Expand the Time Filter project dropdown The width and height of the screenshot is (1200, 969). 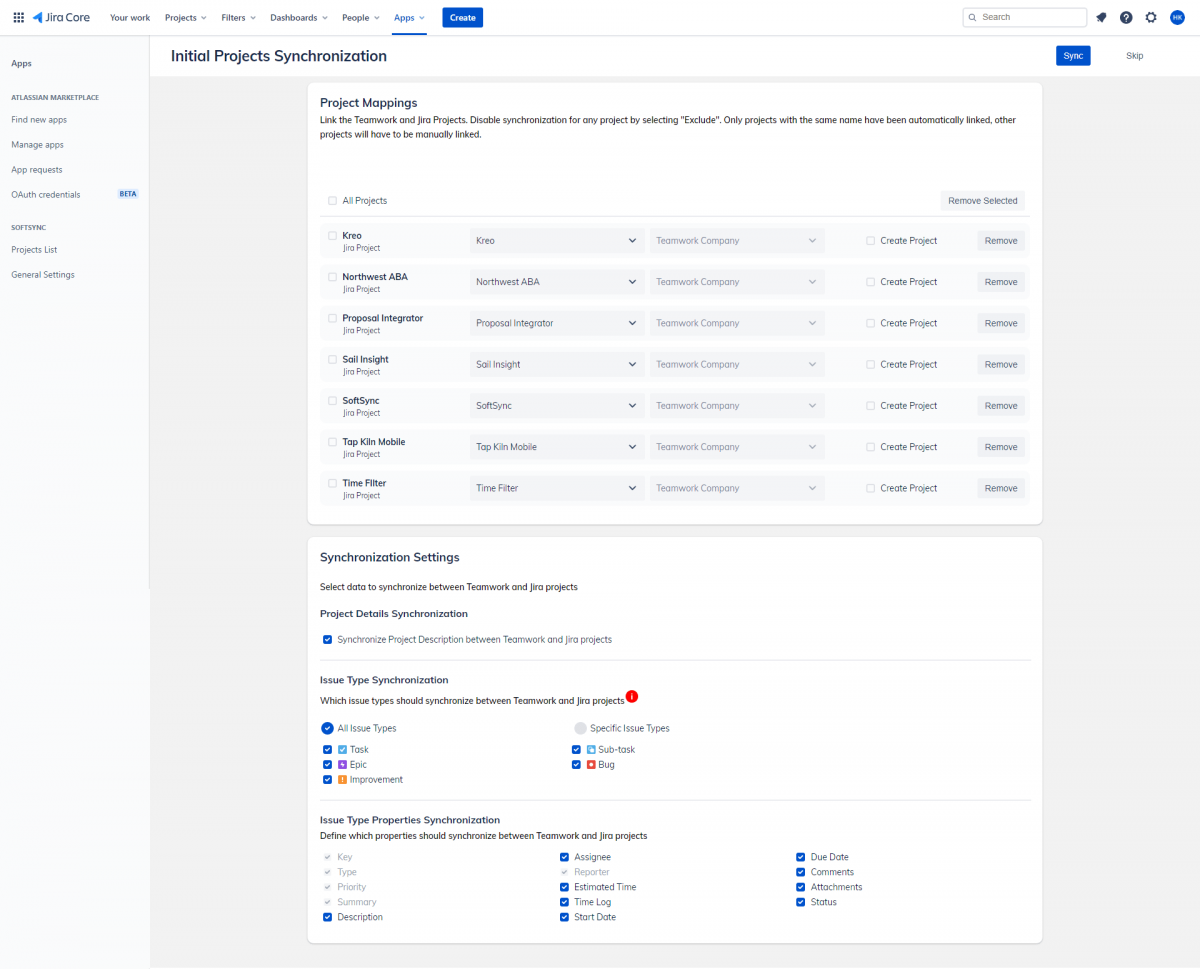tap(556, 487)
